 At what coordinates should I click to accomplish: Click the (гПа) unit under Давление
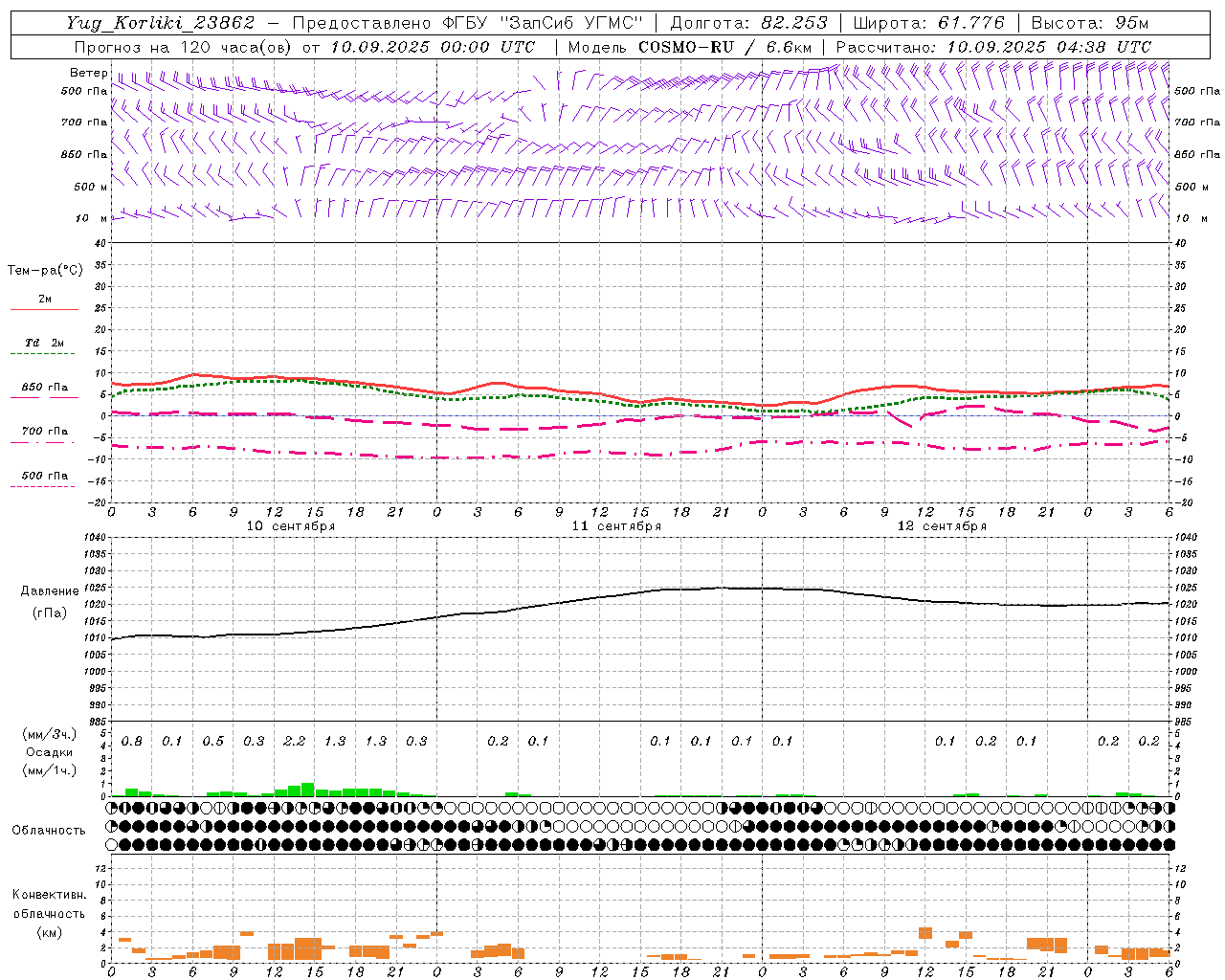[x=48, y=613]
